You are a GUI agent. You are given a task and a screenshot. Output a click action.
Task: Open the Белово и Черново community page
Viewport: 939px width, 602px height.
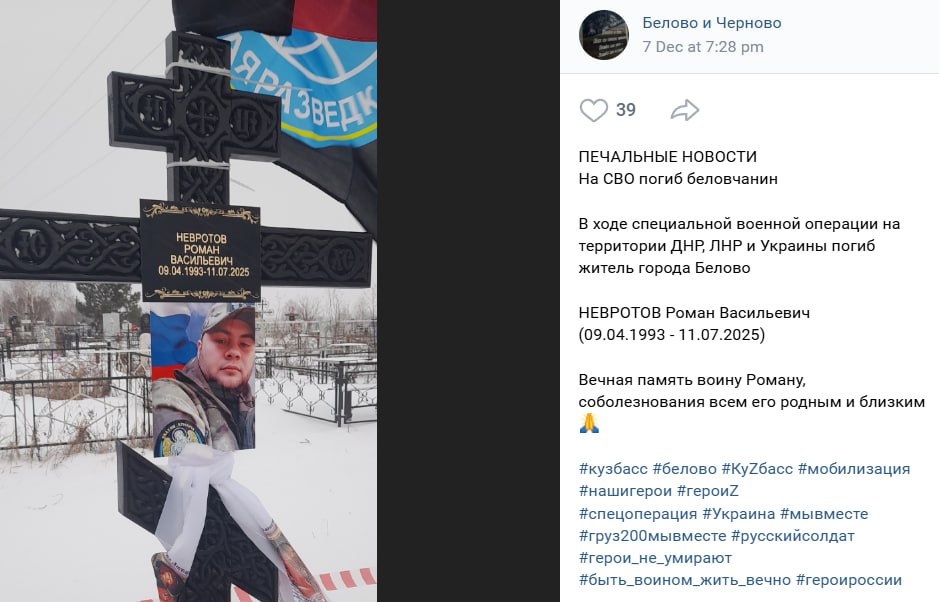tap(711, 23)
